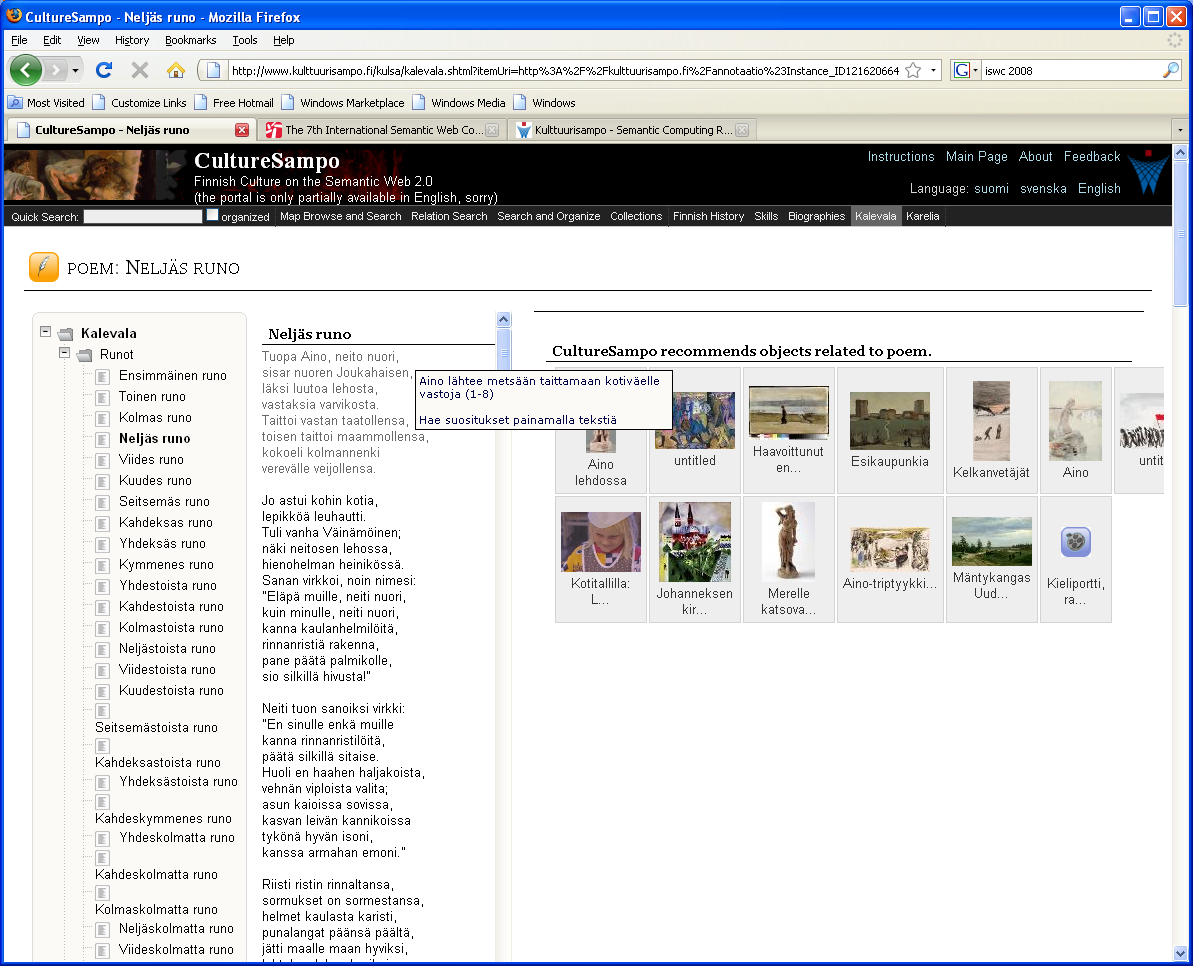
Task: Reload the page with the refresh icon
Action: point(104,71)
